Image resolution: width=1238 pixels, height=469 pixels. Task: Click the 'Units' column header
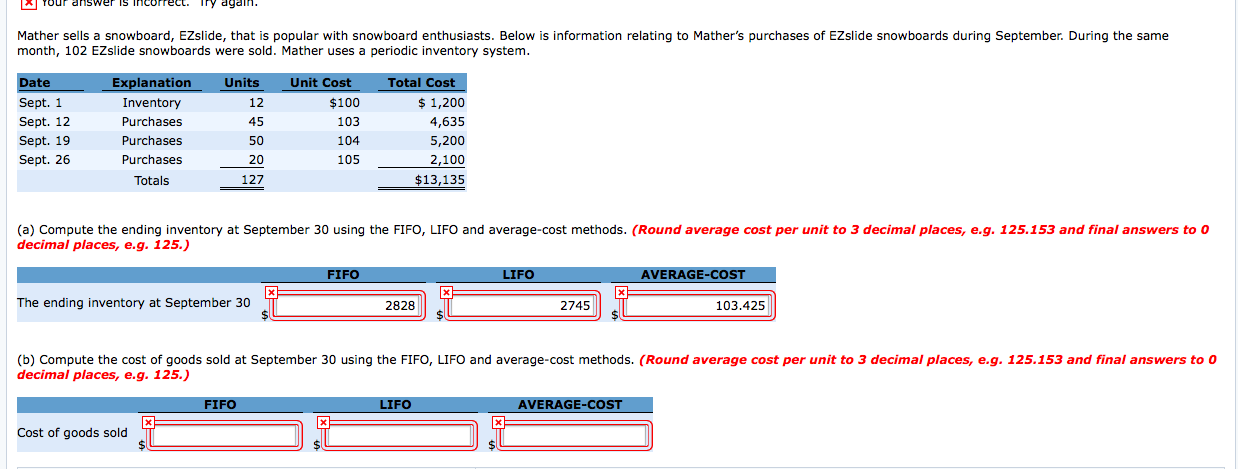tap(242, 83)
